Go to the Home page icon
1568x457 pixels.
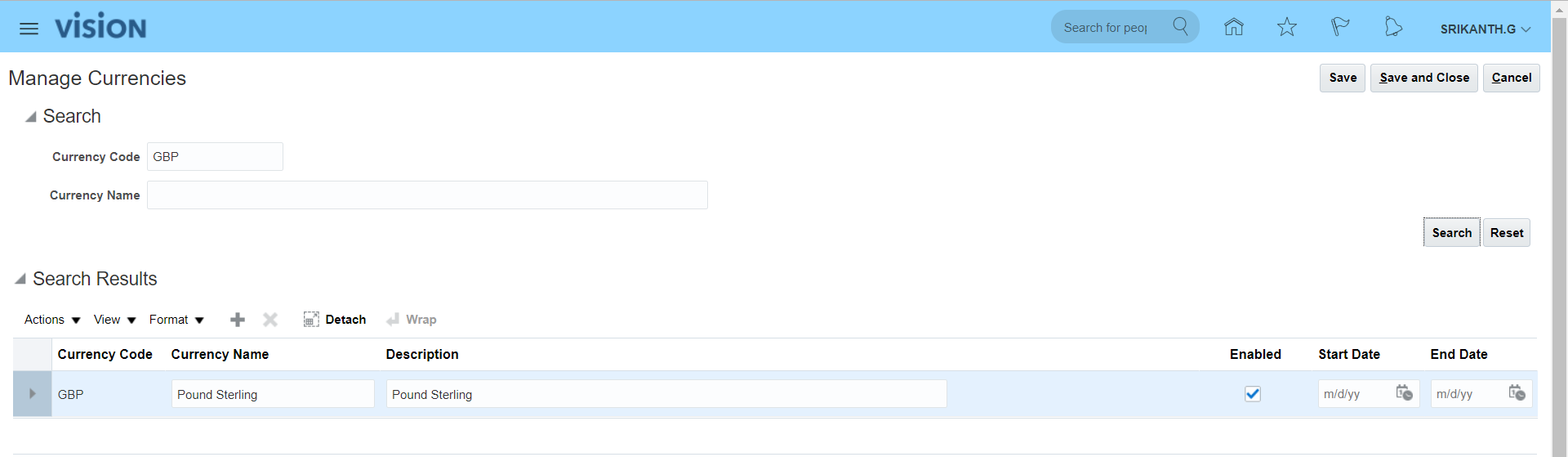pos(1233,27)
